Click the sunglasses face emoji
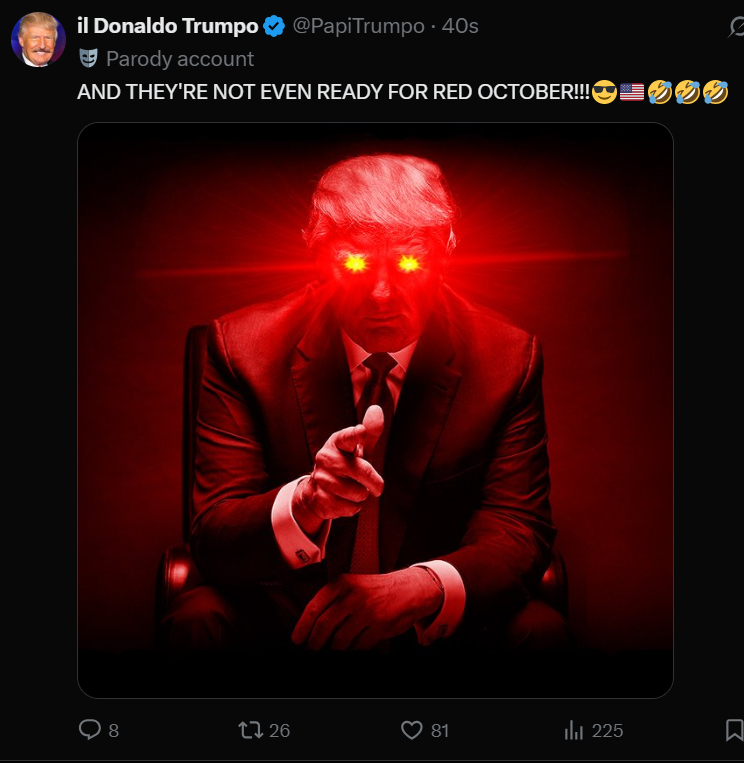744x763 pixels. click(604, 92)
